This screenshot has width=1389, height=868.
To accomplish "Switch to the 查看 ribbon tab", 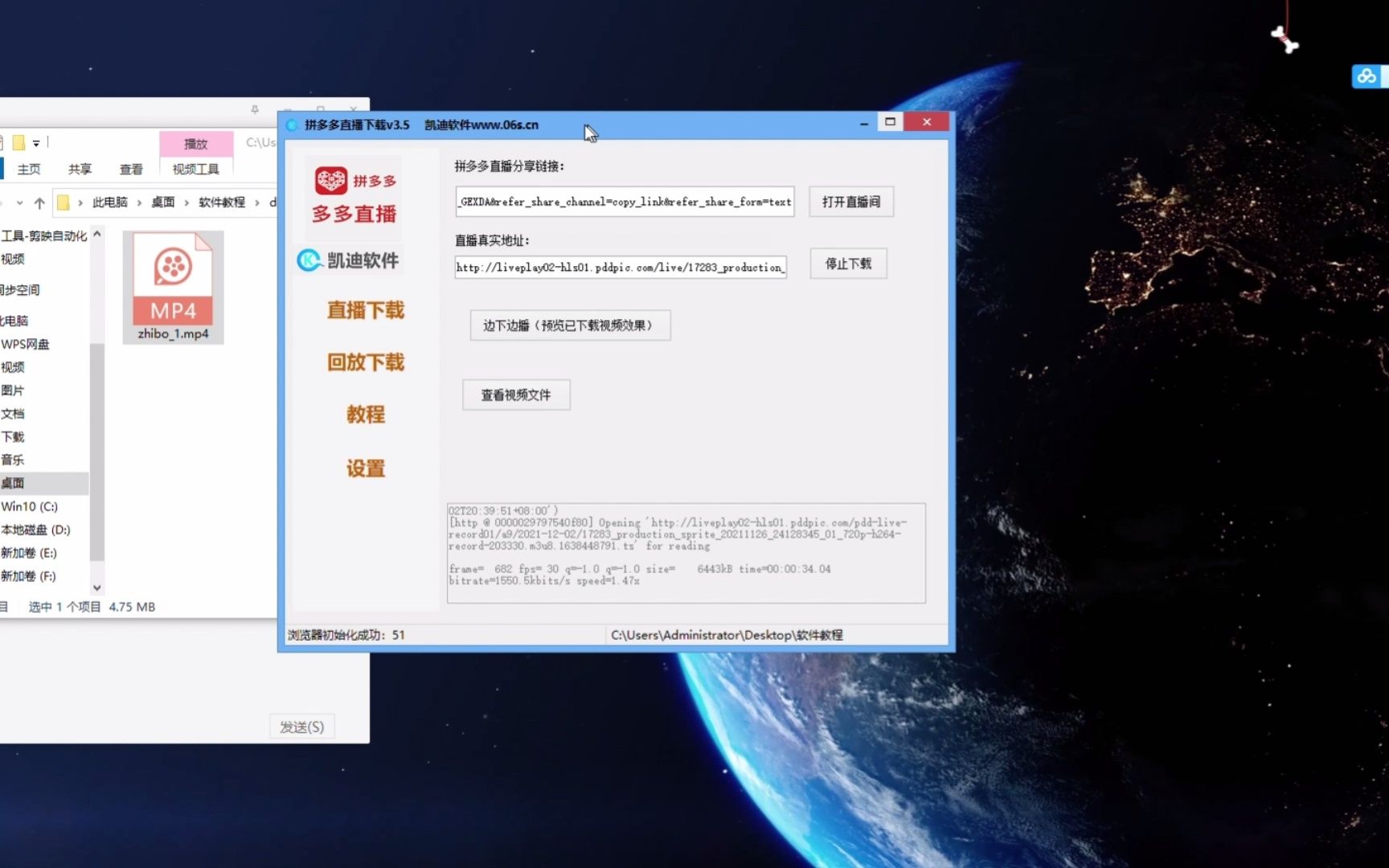I will 131,169.
